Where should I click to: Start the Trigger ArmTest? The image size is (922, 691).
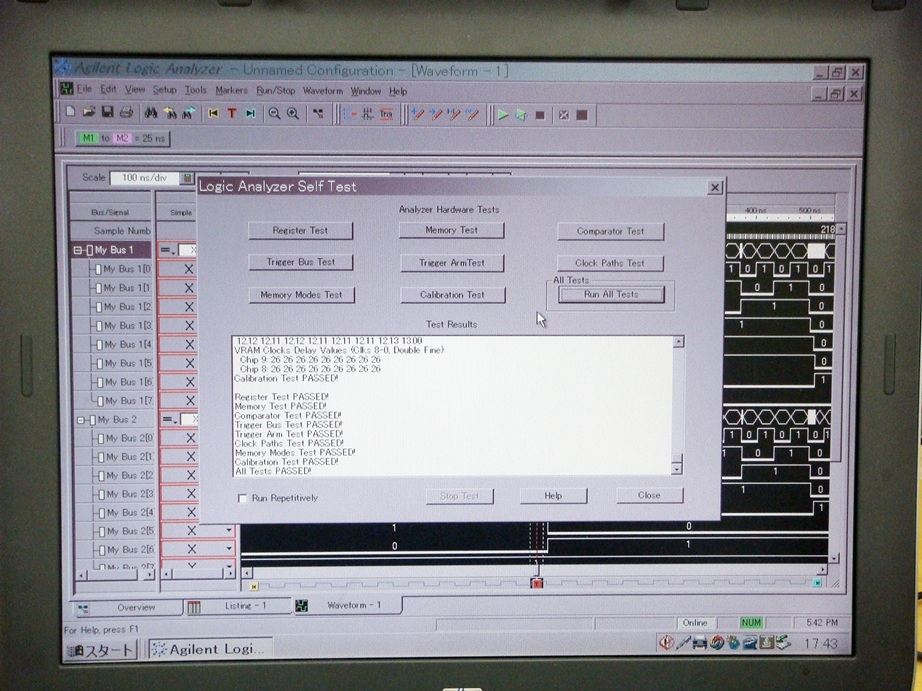(452, 263)
